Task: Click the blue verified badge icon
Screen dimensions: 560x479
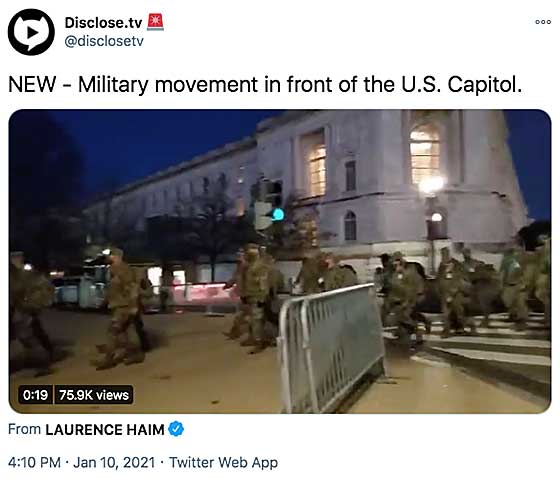Action: [x=176, y=429]
